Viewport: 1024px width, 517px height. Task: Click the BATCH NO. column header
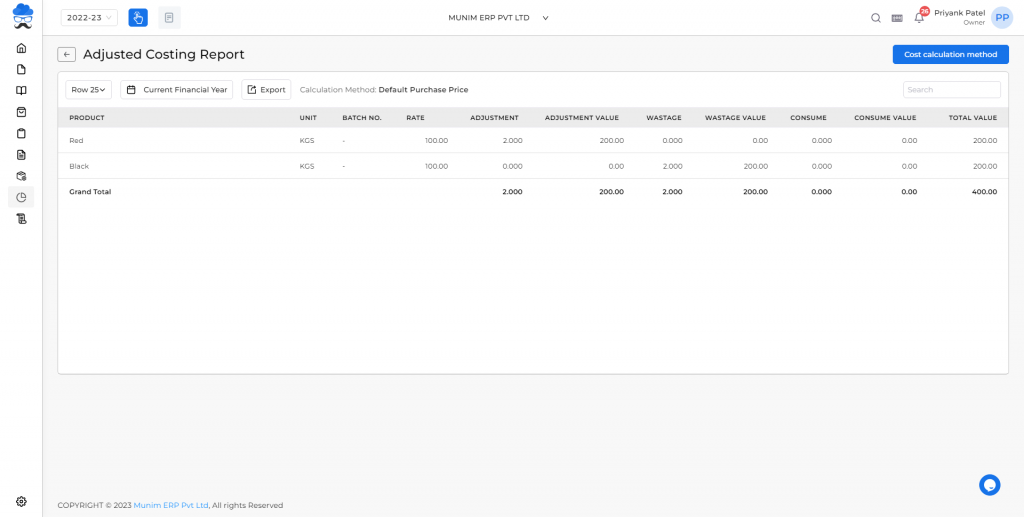pyautogui.click(x=362, y=118)
